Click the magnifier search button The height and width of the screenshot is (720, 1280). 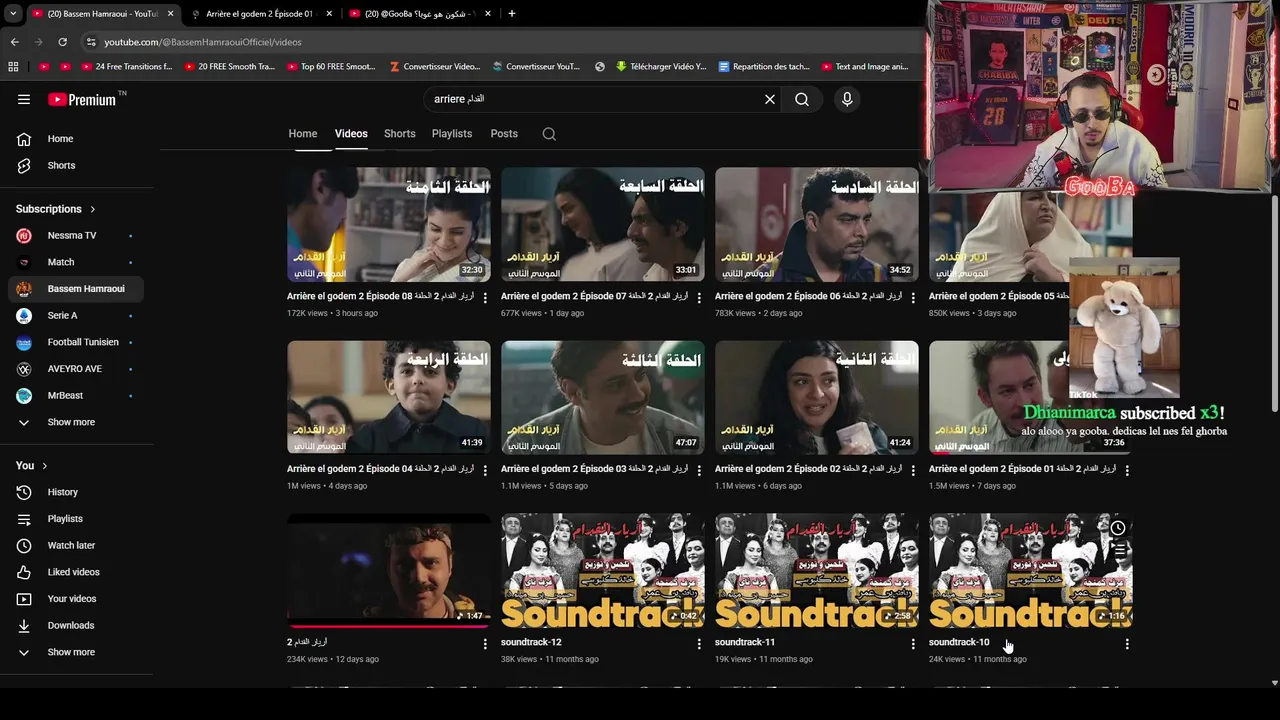point(802,99)
